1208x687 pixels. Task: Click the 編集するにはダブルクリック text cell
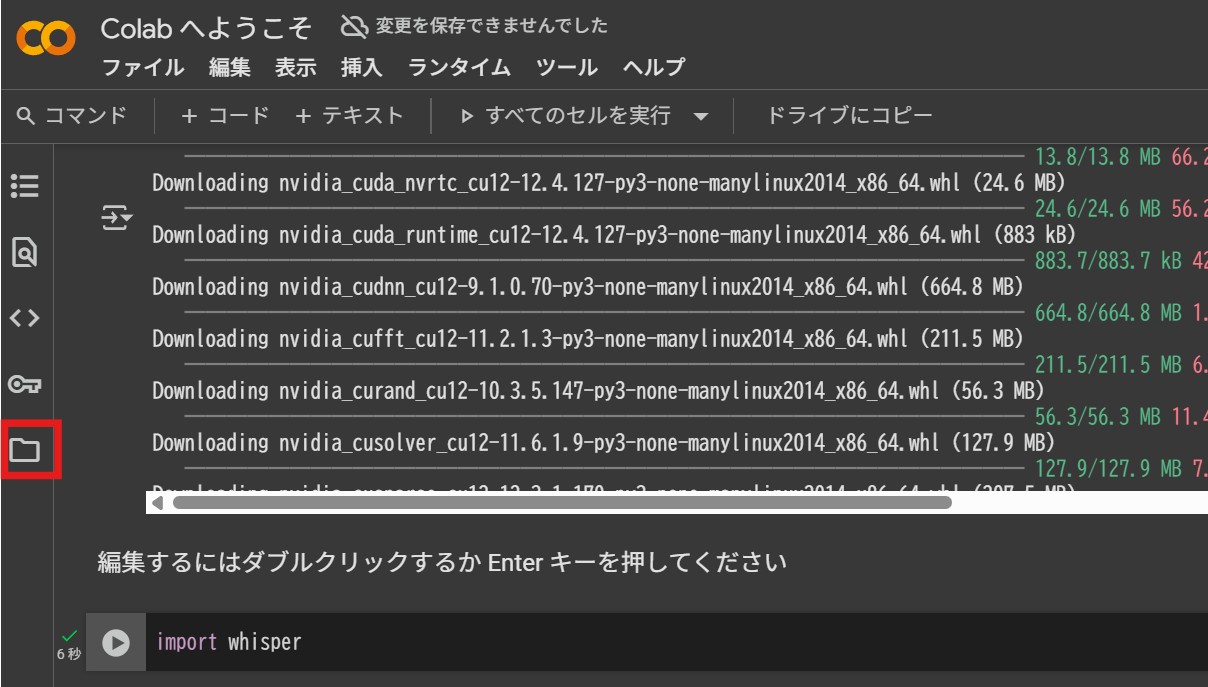(442, 562)
